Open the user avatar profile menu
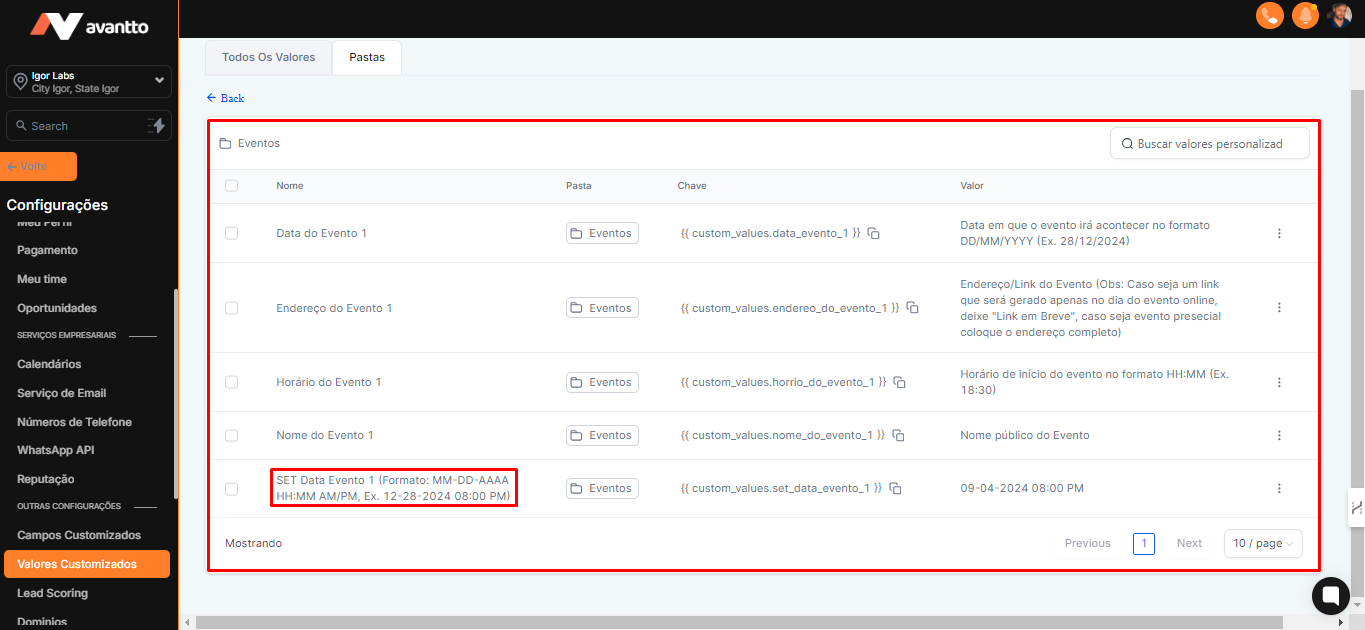The width and height of the screenshot is (1365, 630). click(1340, 15)
